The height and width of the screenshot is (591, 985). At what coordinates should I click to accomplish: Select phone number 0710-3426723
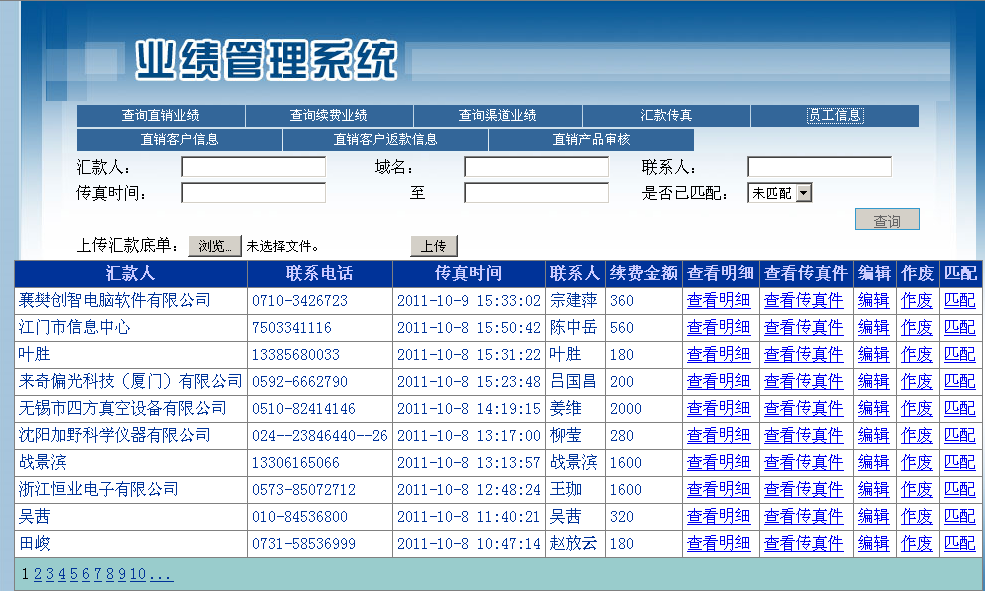pyautogui.click(x=300, y=301)
